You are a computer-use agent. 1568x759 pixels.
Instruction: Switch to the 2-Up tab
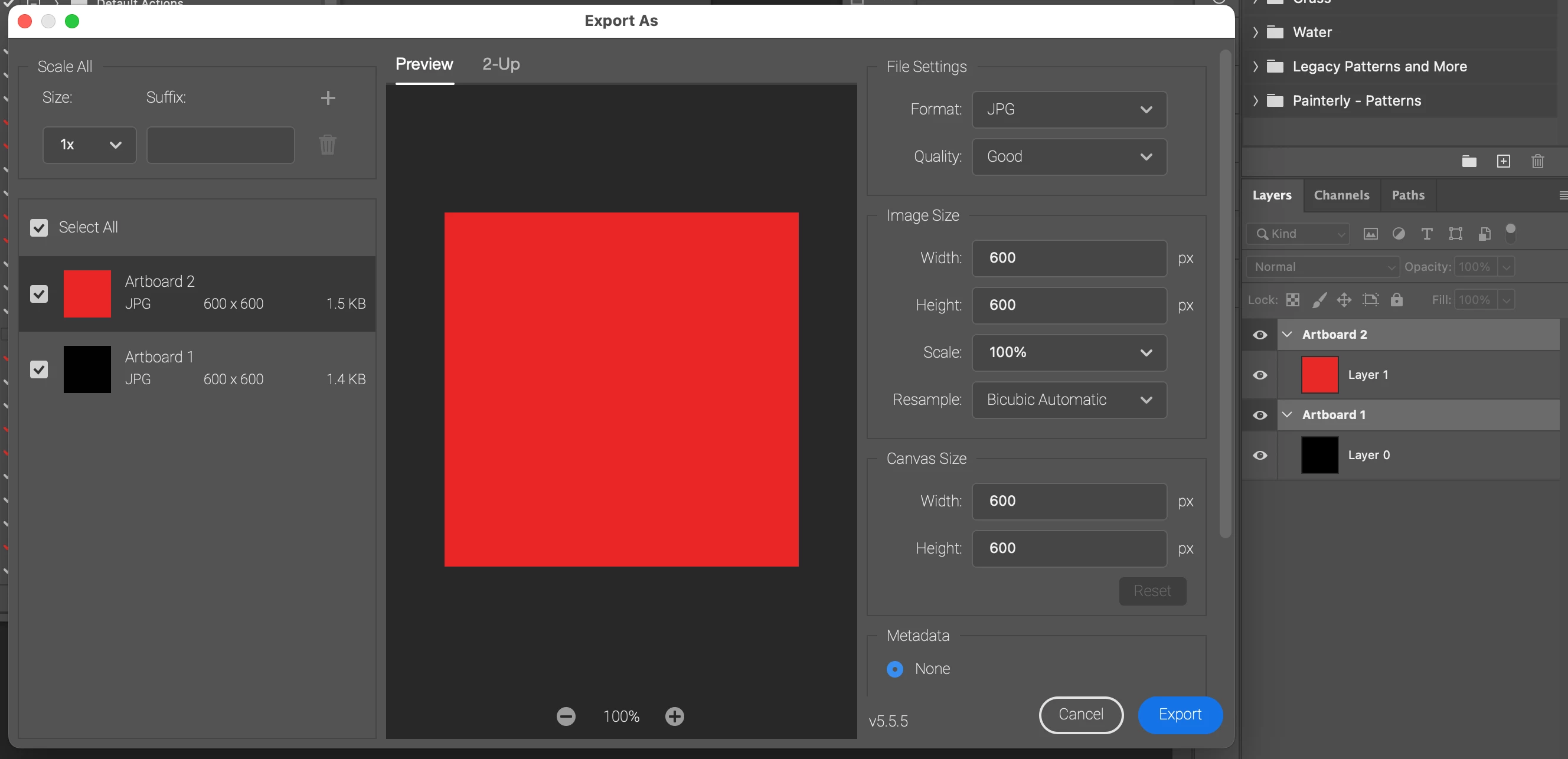click(501, 64)
